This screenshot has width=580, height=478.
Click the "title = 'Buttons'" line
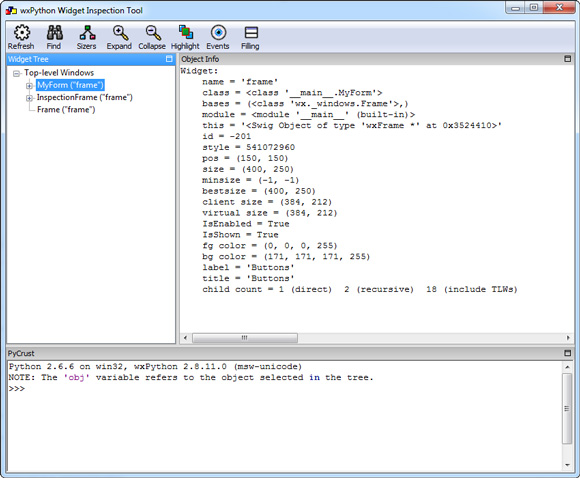(x=248, y=279)
